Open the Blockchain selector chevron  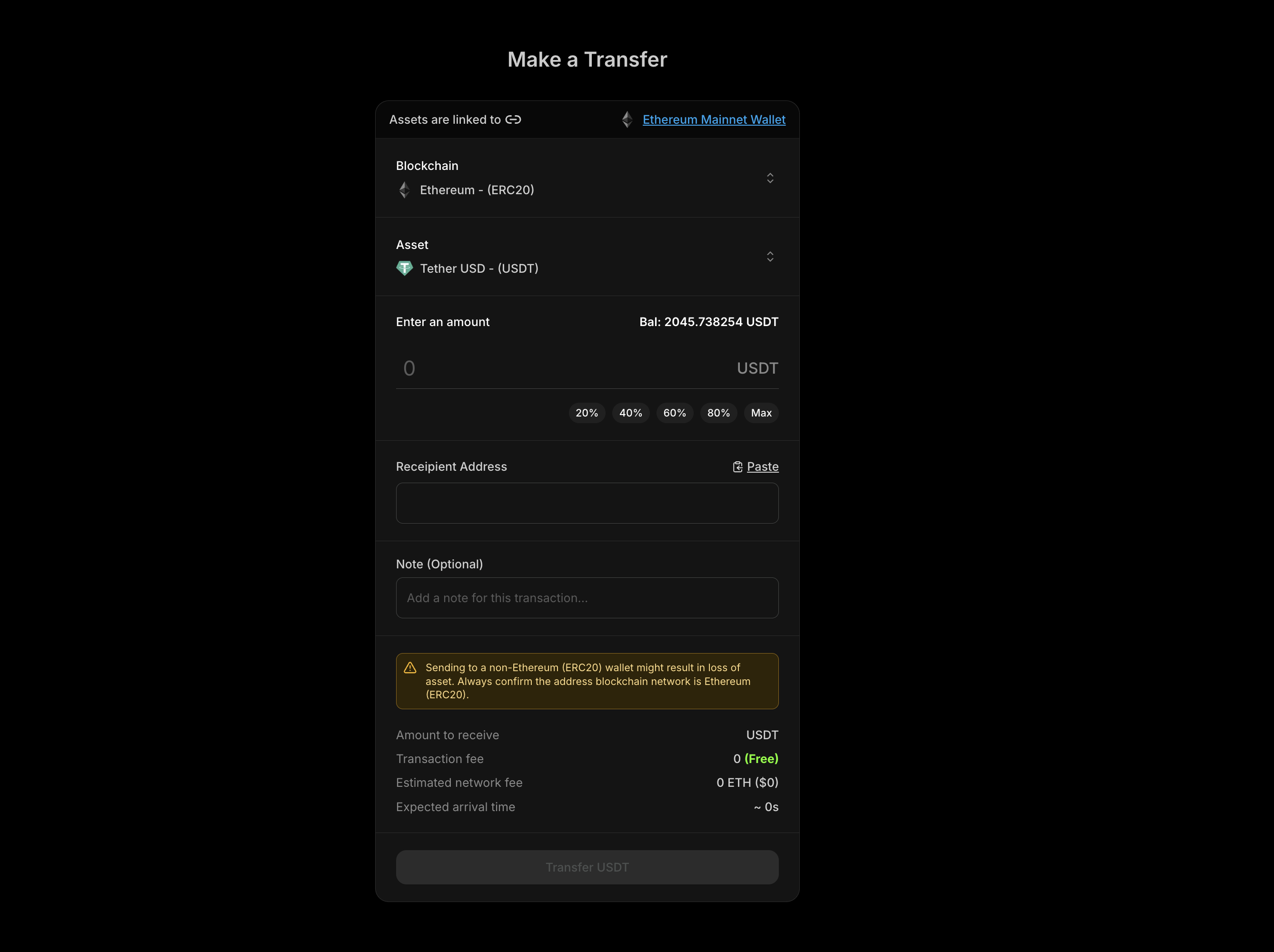click(770, 178)
